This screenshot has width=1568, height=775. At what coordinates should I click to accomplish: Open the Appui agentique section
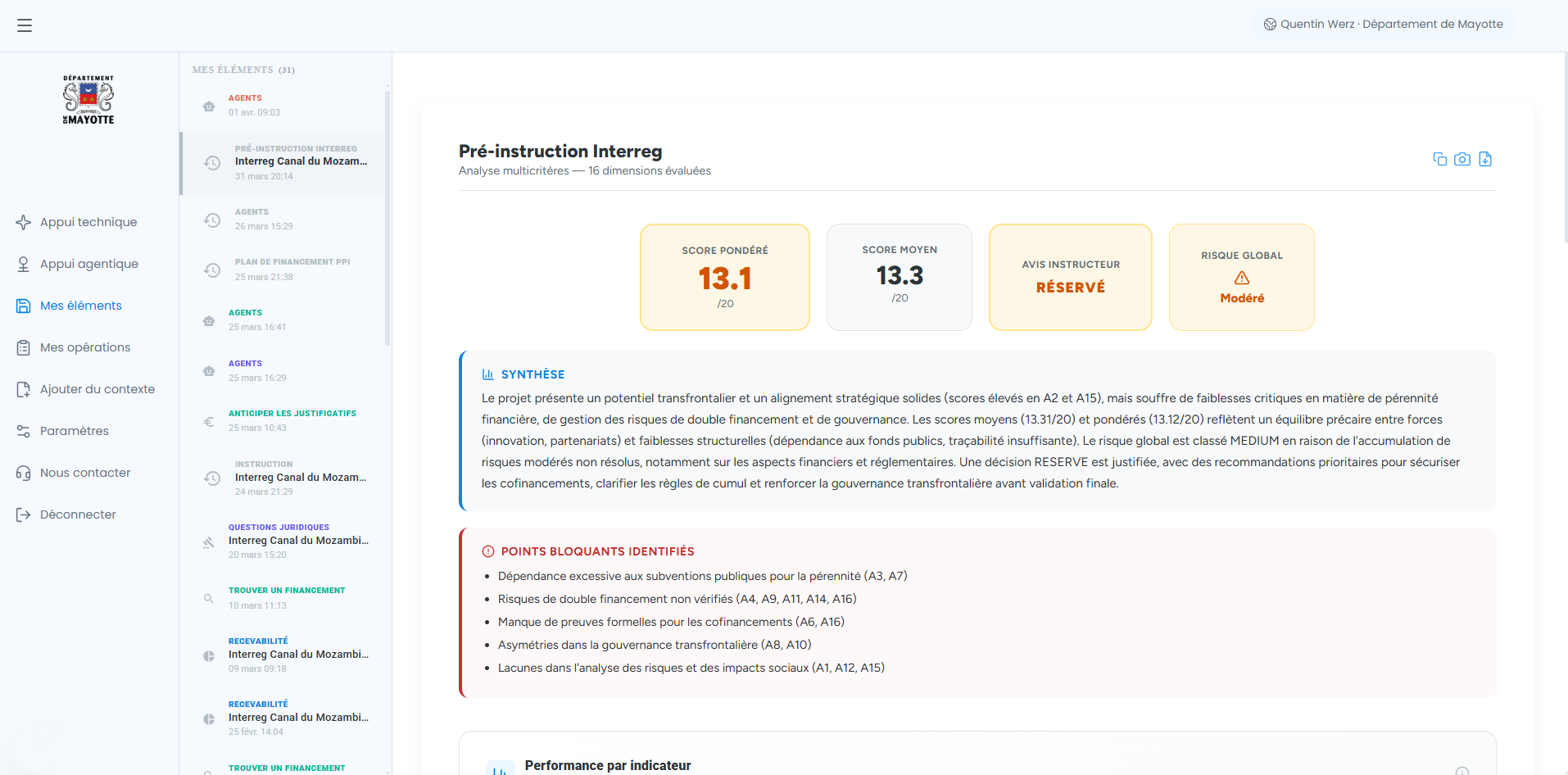pos(88,264)
